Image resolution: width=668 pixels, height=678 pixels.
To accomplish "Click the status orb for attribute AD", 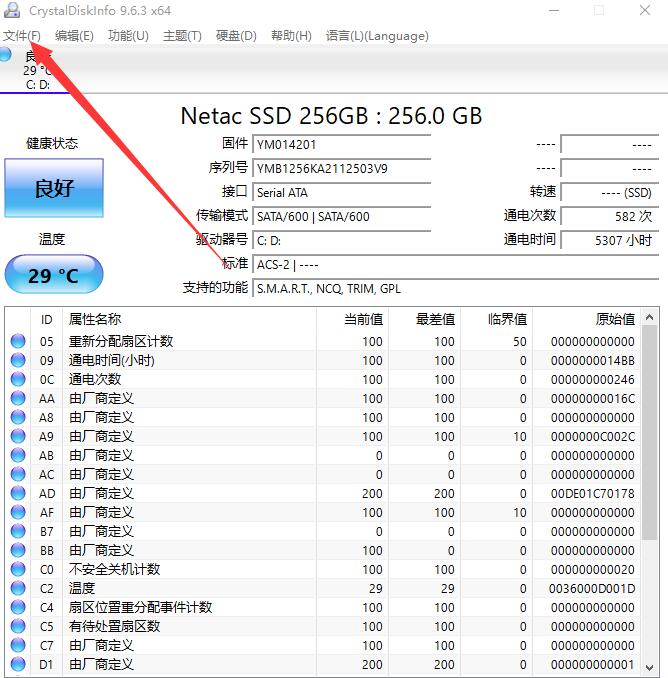I will (x=18, y=493).
